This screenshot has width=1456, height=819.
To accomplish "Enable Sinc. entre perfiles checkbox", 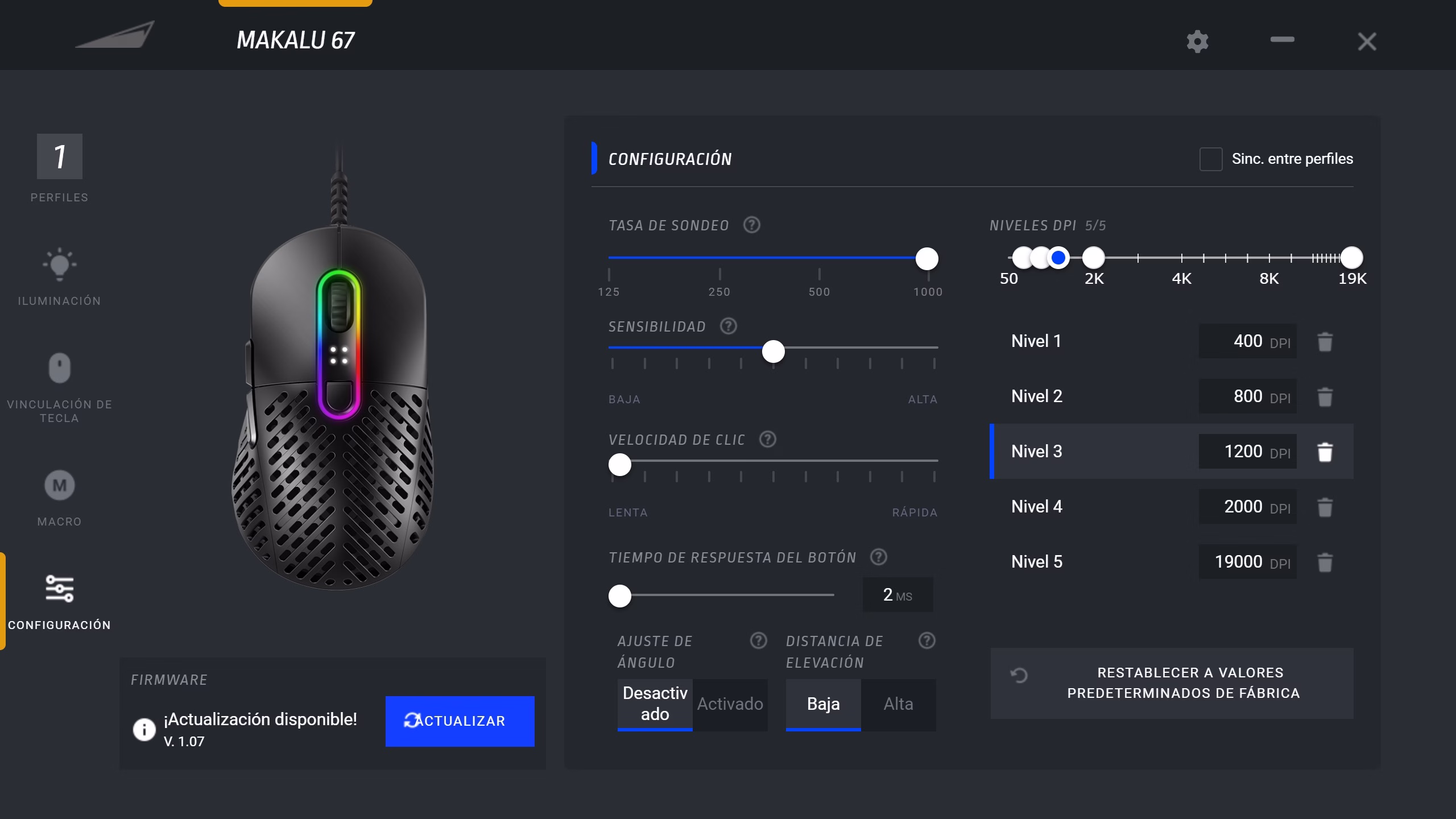I will point(1210,159).
